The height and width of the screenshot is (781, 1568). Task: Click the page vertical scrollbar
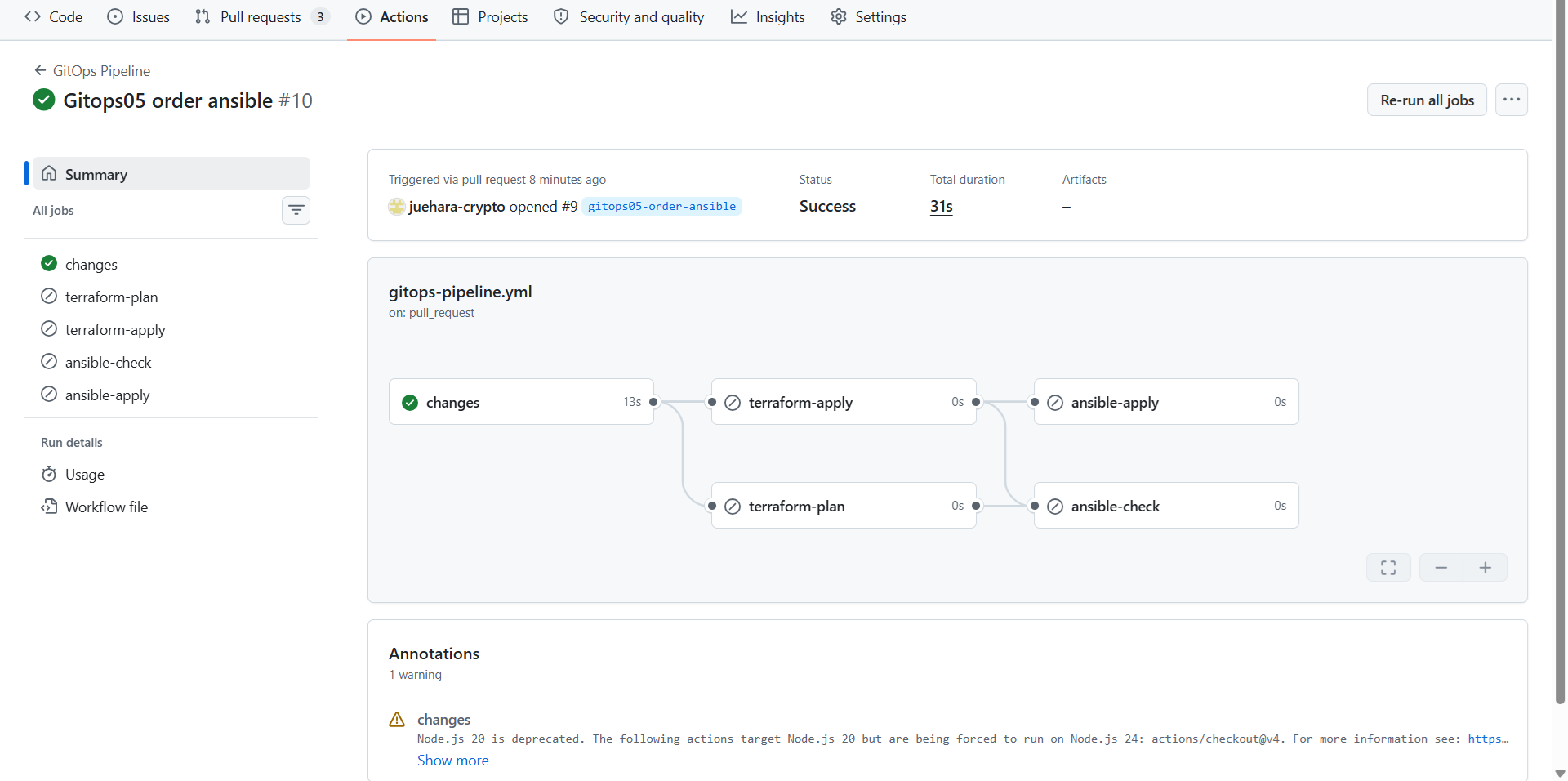coord(1560,351)
